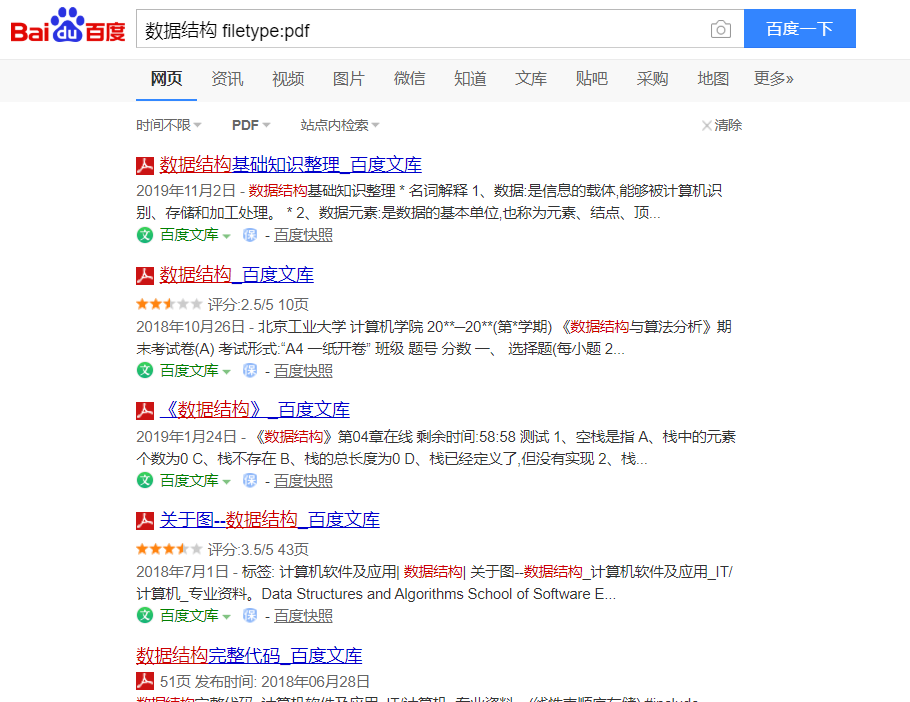
Task: Click text 评分:3.5/5 43页
Action: [x=258, y=549]
